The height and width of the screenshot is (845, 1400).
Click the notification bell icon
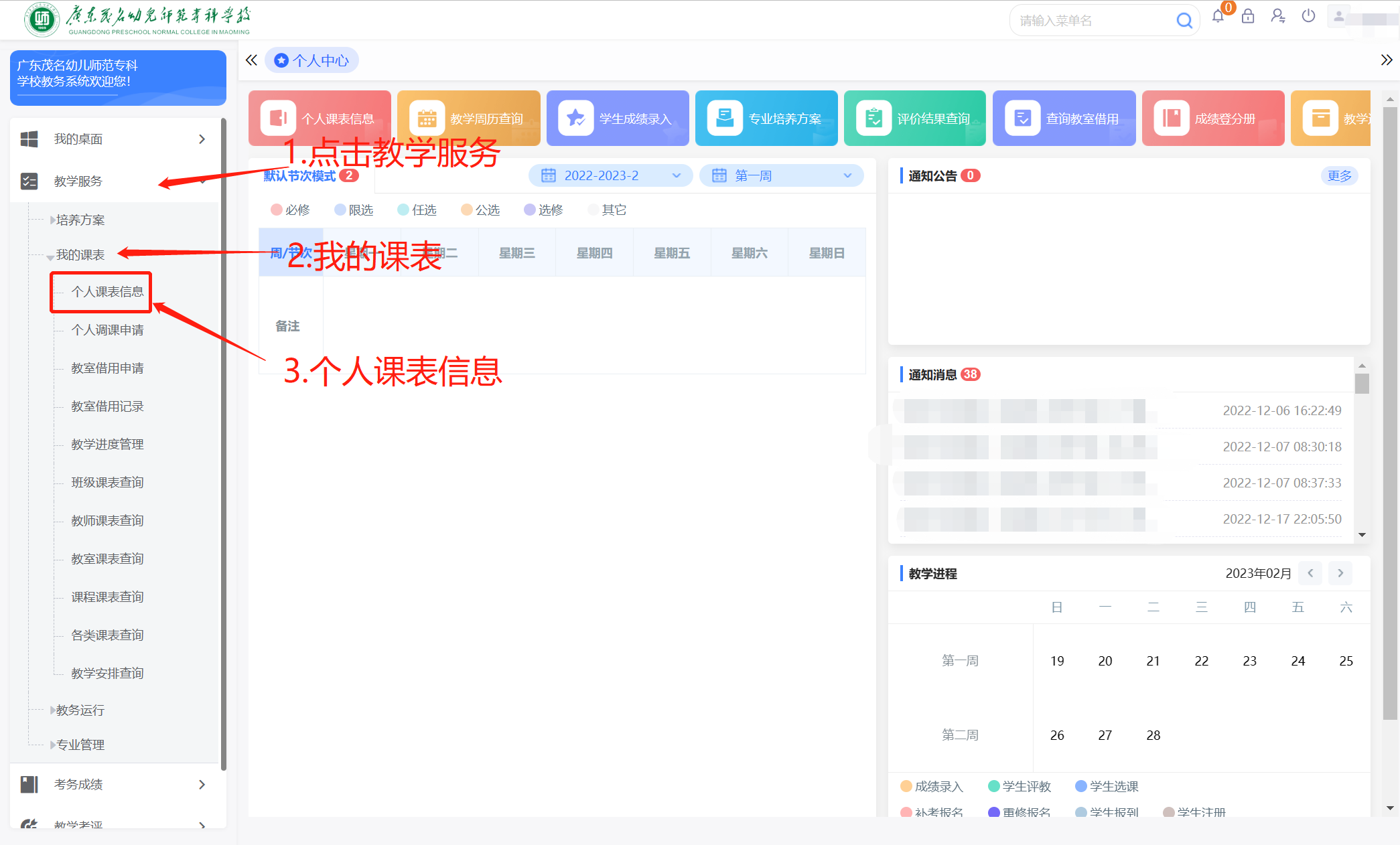click(x=1218, y=17)
